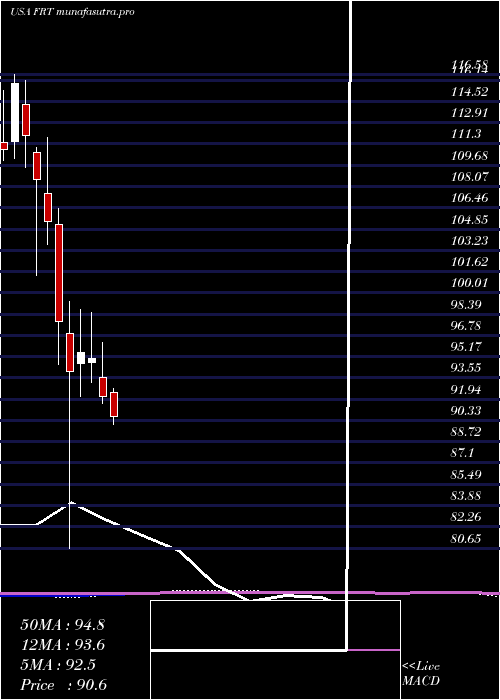
Task: Click the Price : 90.6 reading
Action: [63, 685]
